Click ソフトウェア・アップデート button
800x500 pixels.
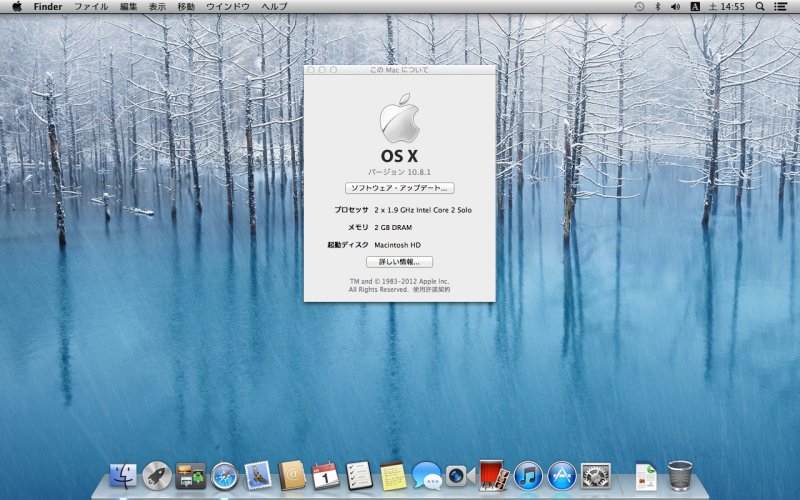pyautogui.click(x=399, y=188)
